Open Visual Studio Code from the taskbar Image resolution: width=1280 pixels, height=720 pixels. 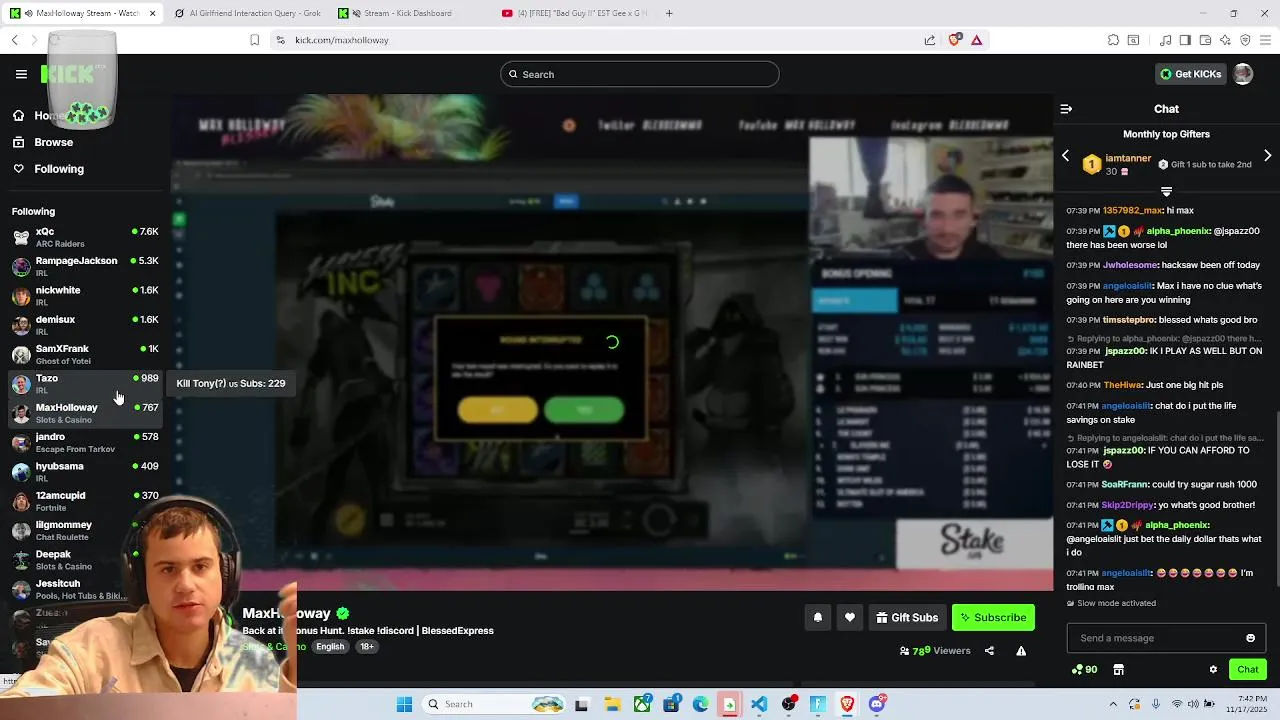coord(759,704)
